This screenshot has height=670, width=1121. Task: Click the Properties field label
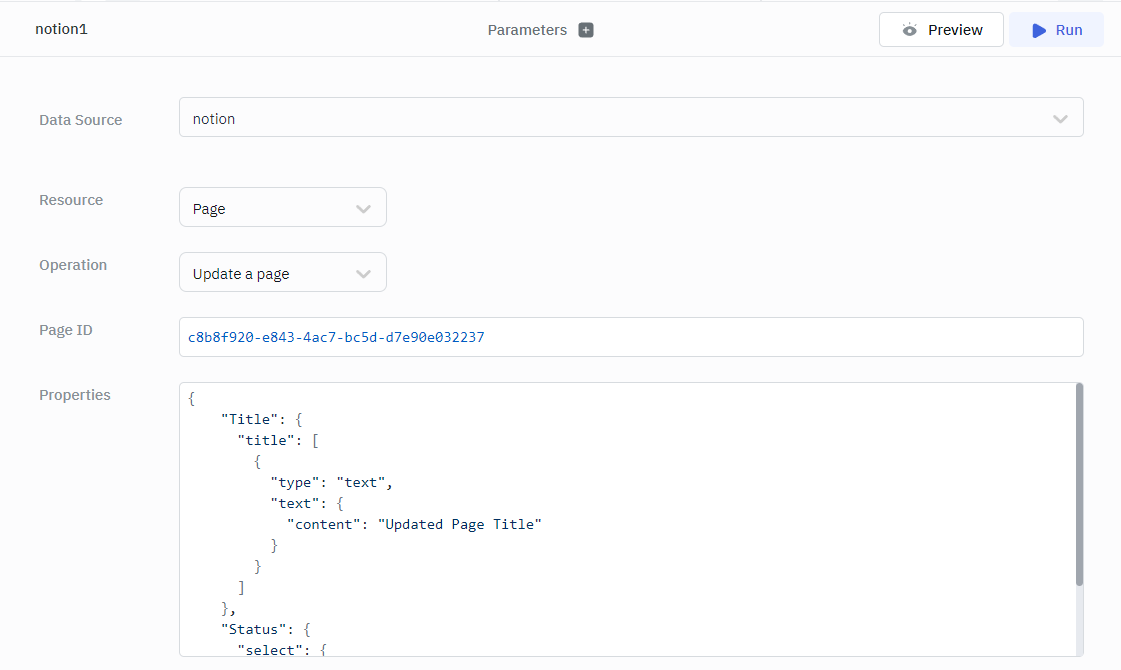click(75, 395)
